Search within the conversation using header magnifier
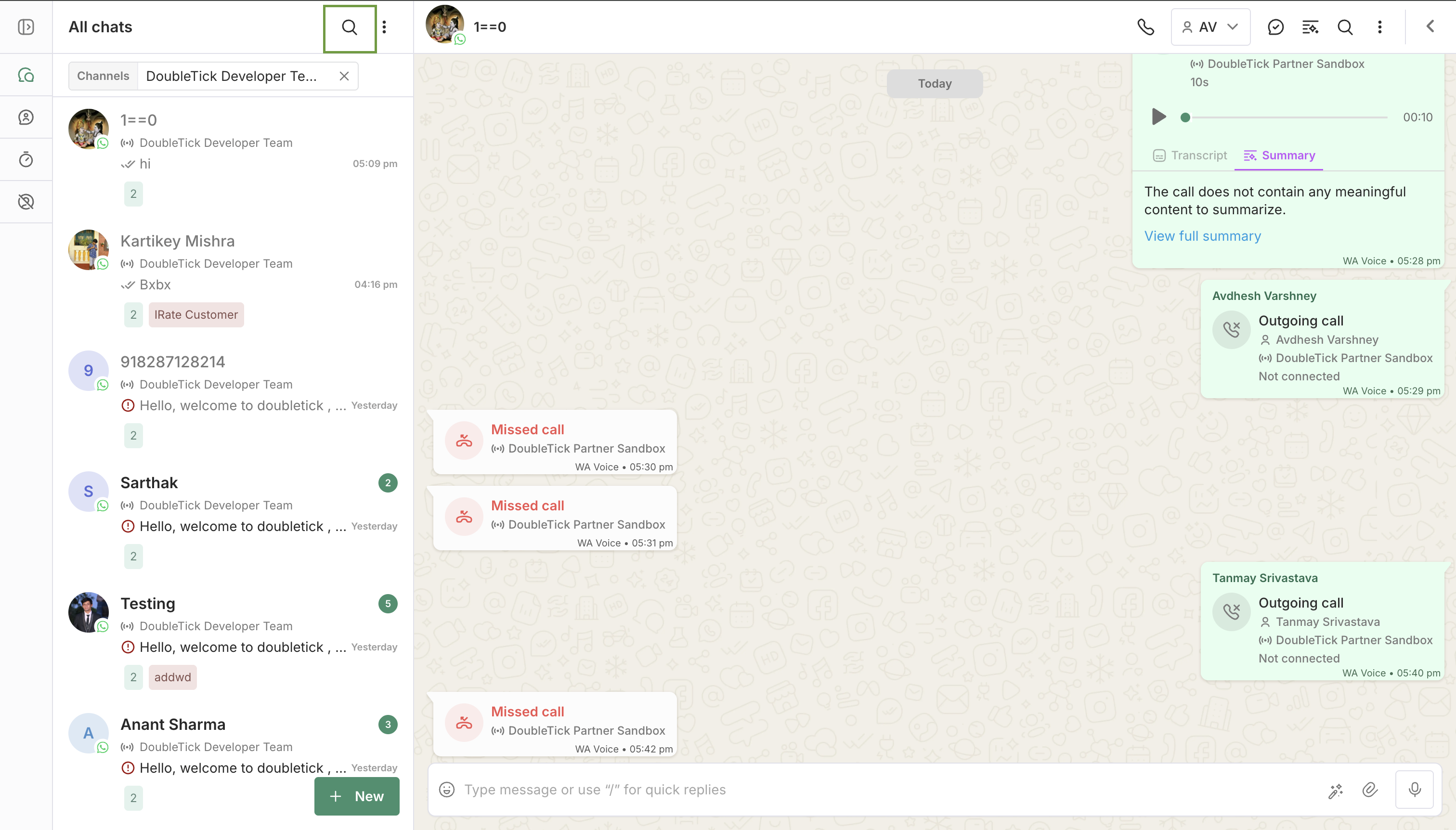1456x830 pixels. 1345,27
